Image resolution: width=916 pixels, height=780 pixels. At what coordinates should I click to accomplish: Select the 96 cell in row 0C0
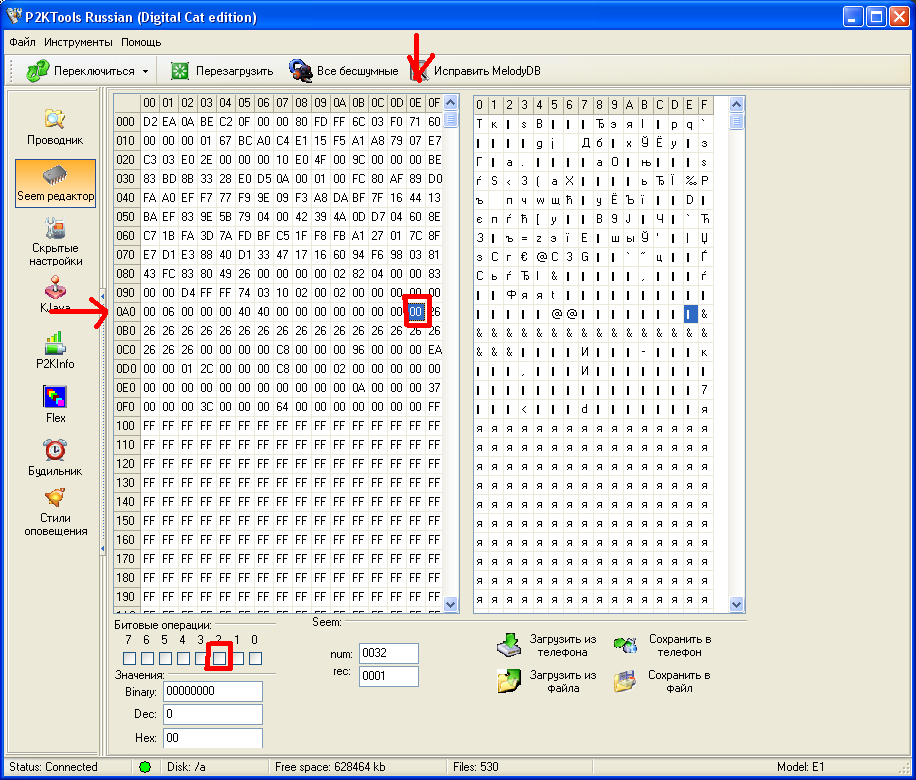pos(358,349)
